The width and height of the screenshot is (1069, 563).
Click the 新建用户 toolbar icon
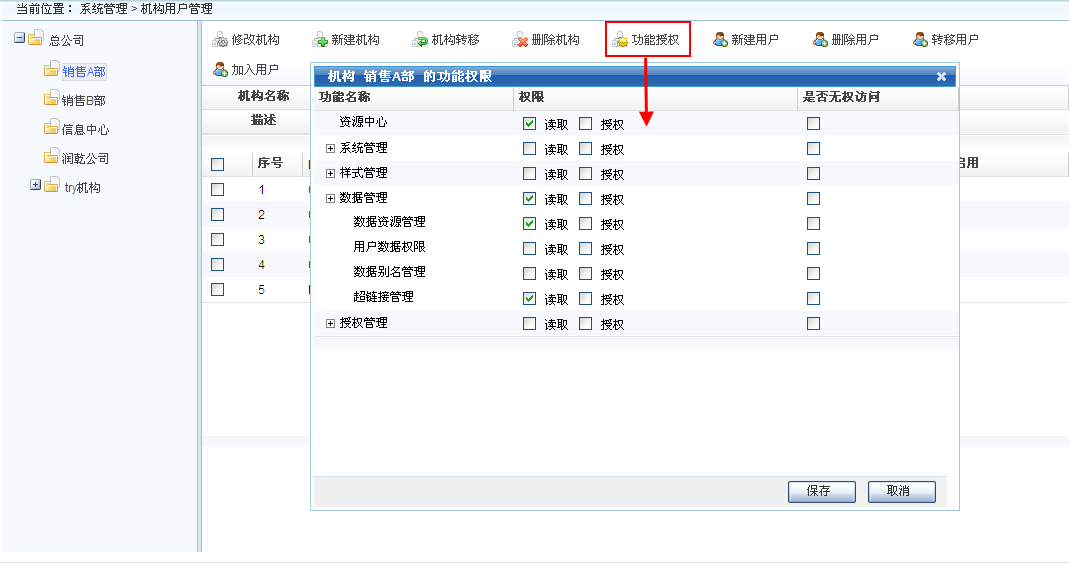point(720,40)
